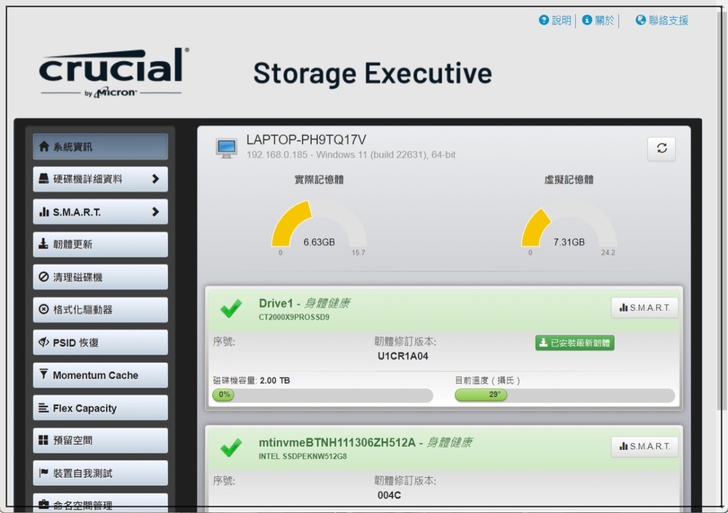Open PSID 恢復 menu item
Viewport: 728px width, 513px height.
point(100,342)
